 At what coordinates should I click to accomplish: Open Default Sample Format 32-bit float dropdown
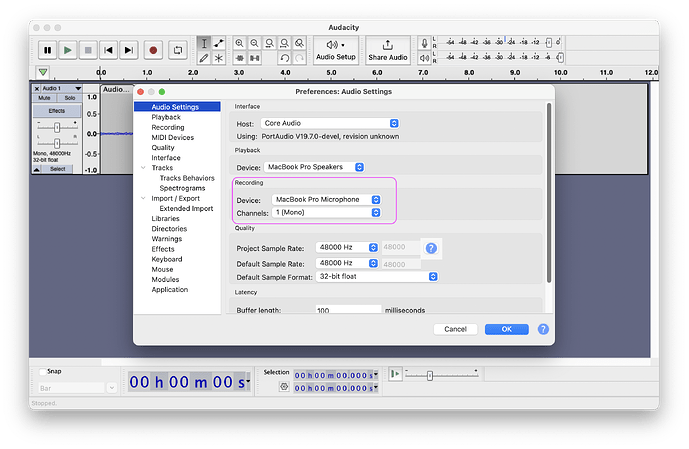(x=377, y=276)
